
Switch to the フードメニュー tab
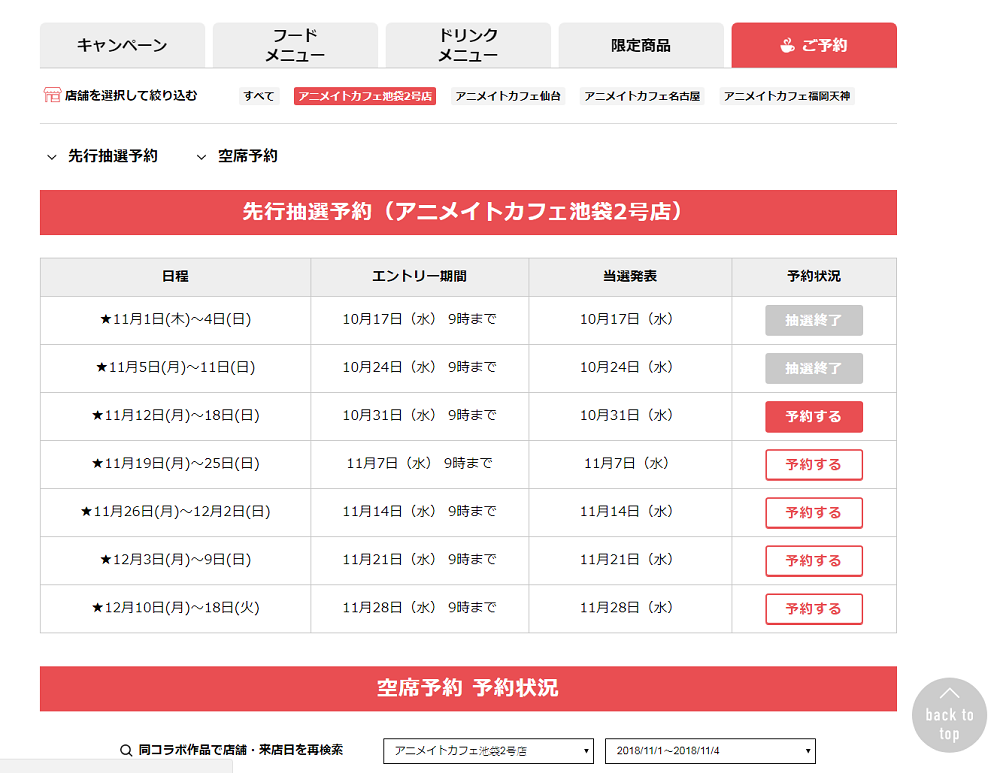295,45
